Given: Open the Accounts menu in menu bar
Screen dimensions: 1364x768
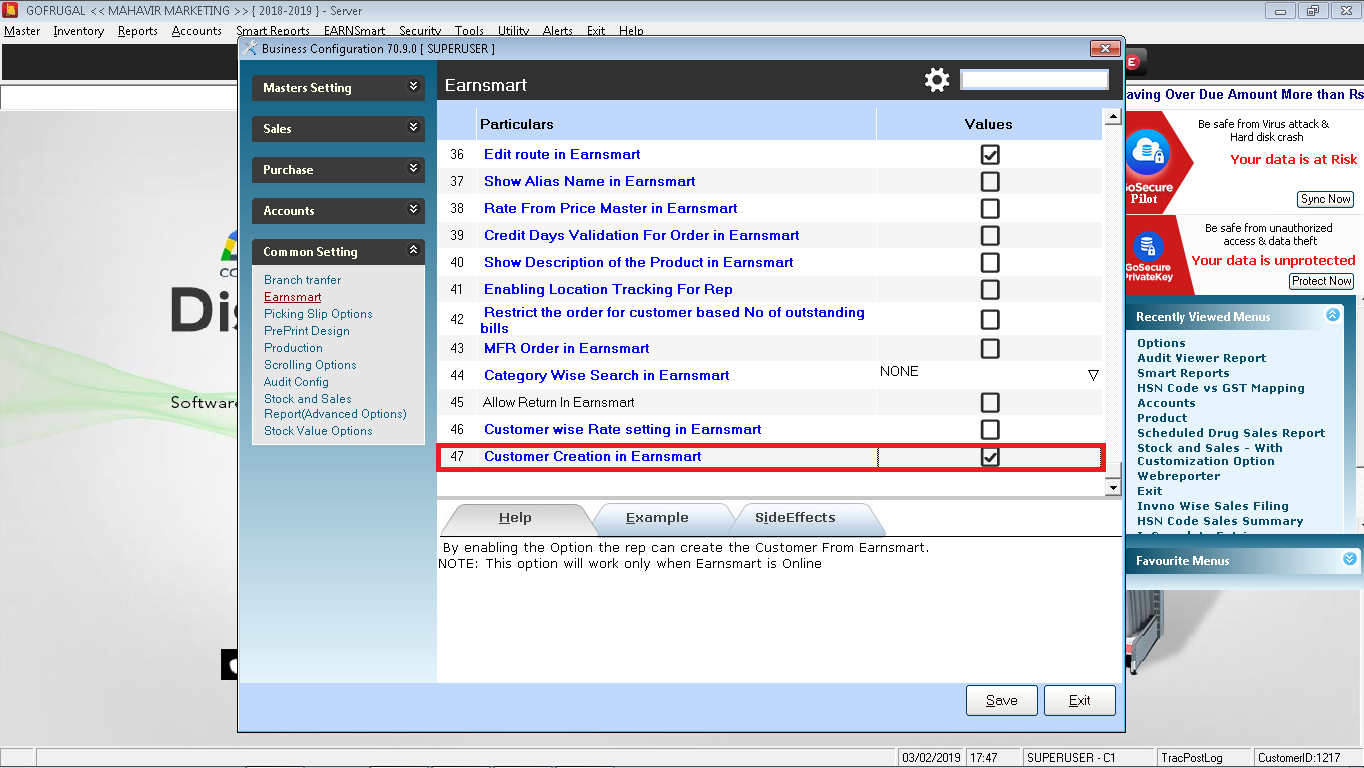Looking at the screenshot, I should pyautogui.click(x=197, y=31).
